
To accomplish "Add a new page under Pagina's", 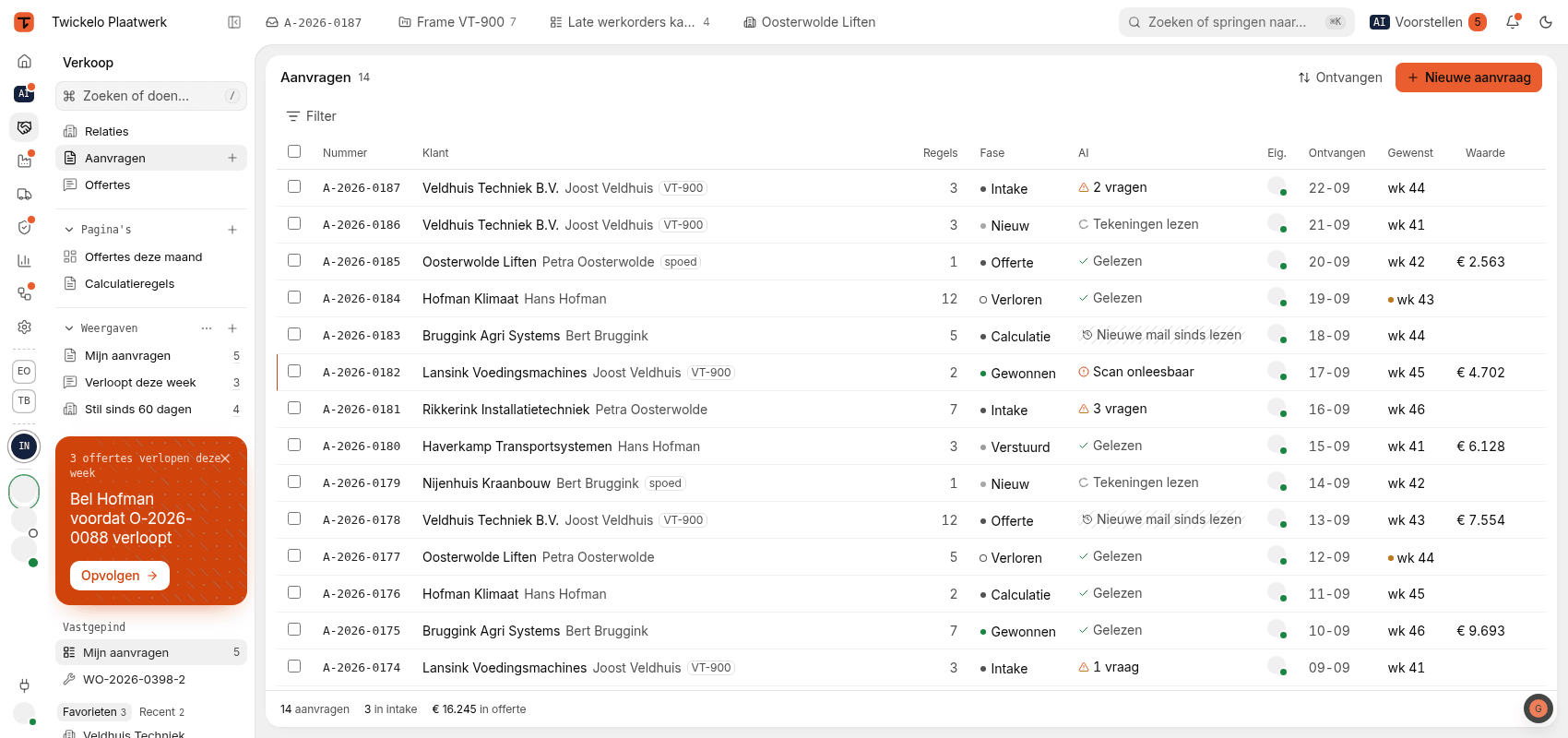I will 232,230.
